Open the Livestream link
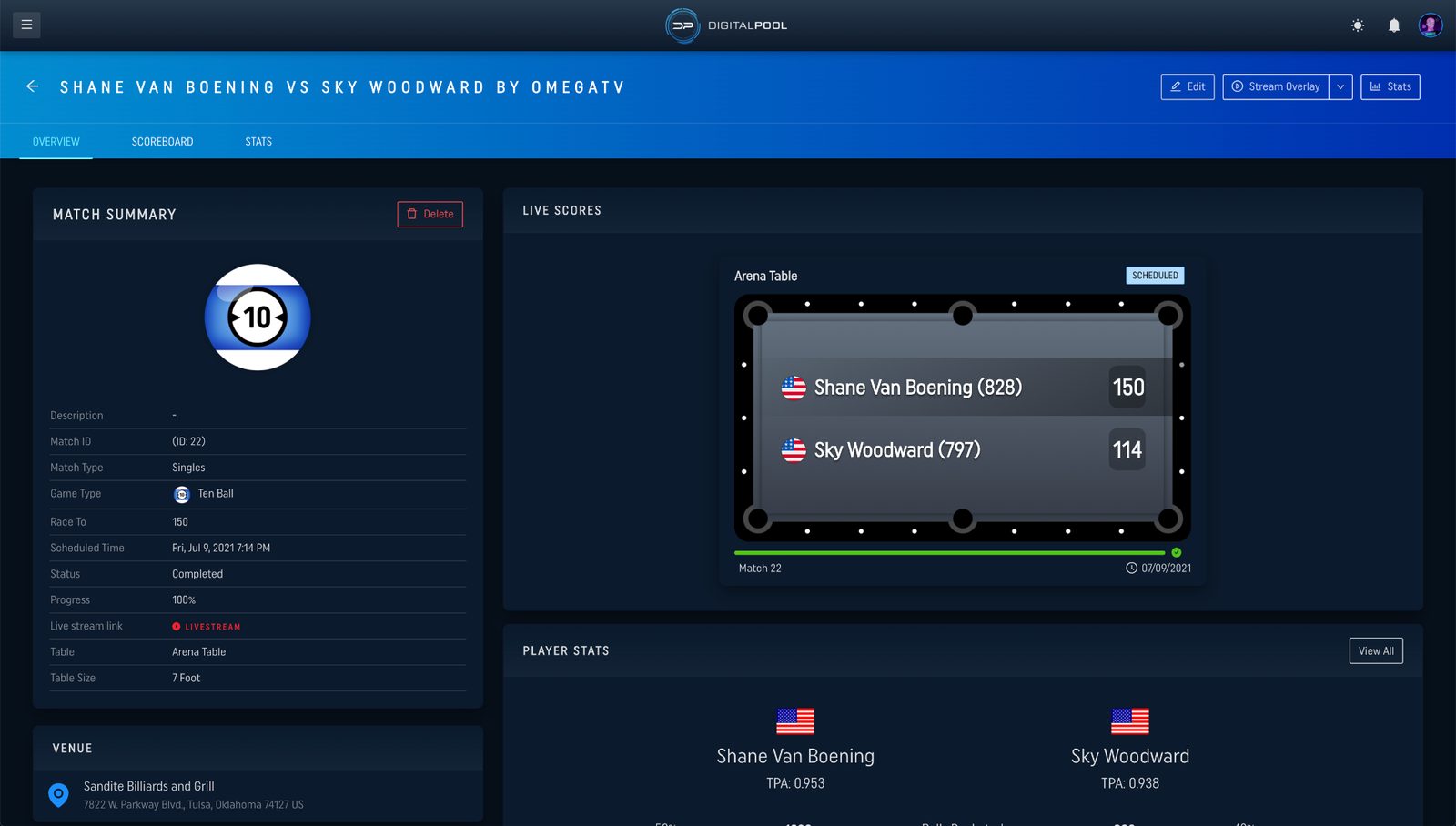Viewport: 1456px width, 826px height. (x=207, y=627)
